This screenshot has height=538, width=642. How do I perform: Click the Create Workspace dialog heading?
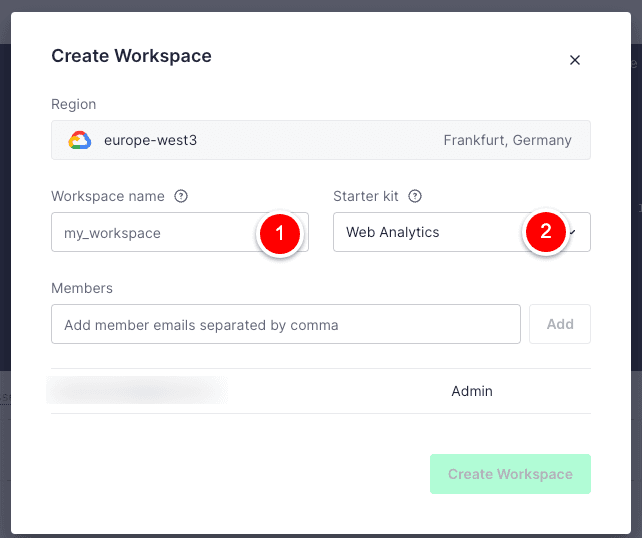(131, 56)
